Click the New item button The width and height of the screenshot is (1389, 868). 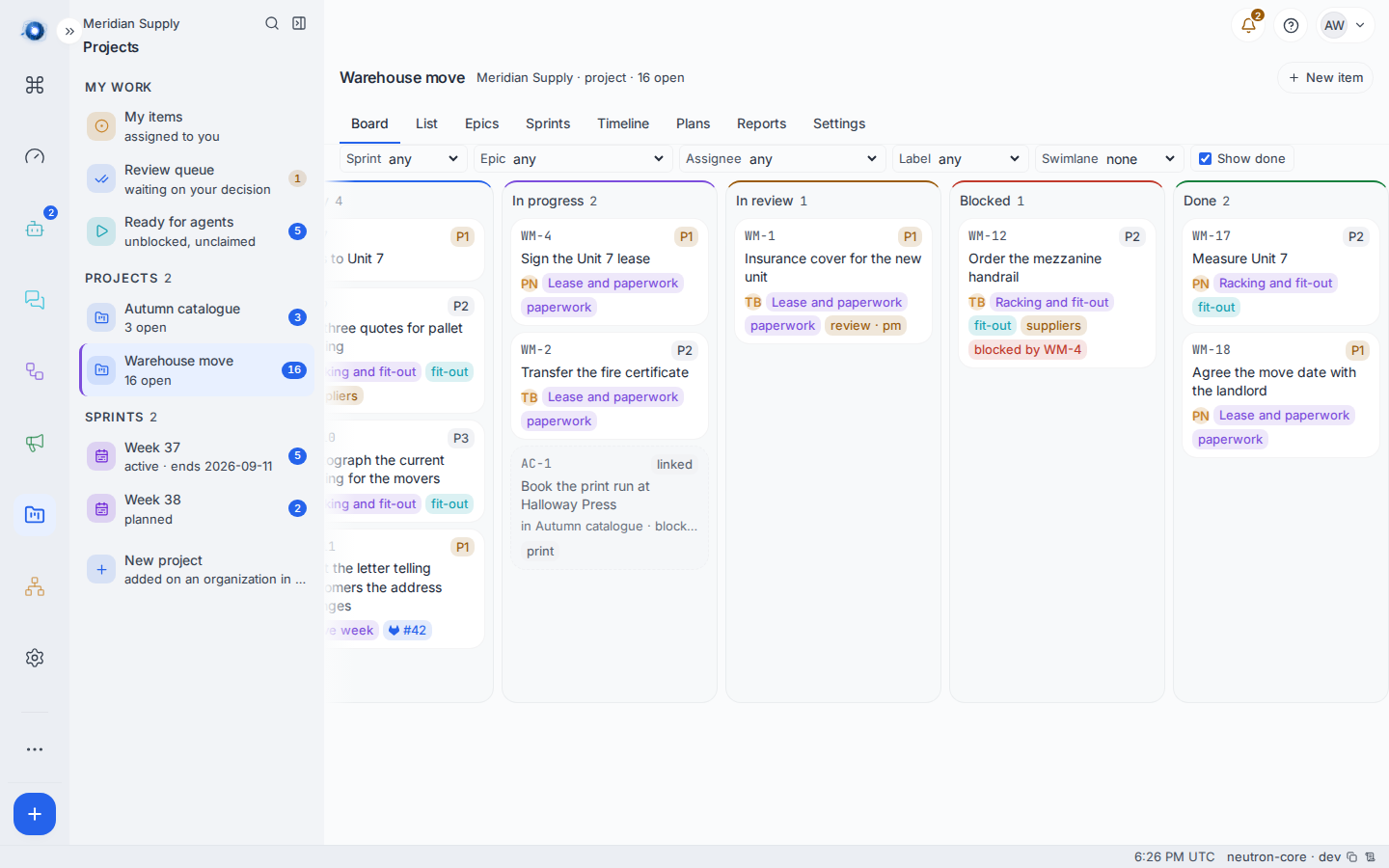coord(1325,78)
